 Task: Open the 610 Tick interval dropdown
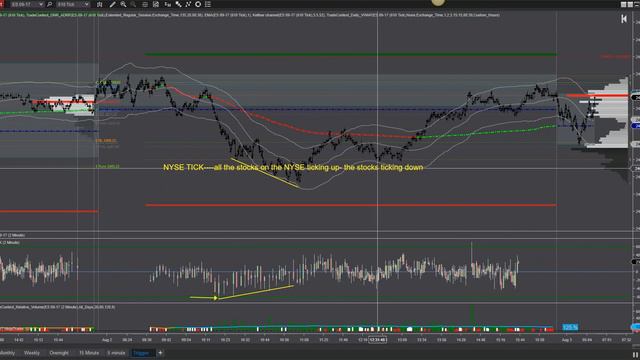pyautogui.click(x=73, y=4)
